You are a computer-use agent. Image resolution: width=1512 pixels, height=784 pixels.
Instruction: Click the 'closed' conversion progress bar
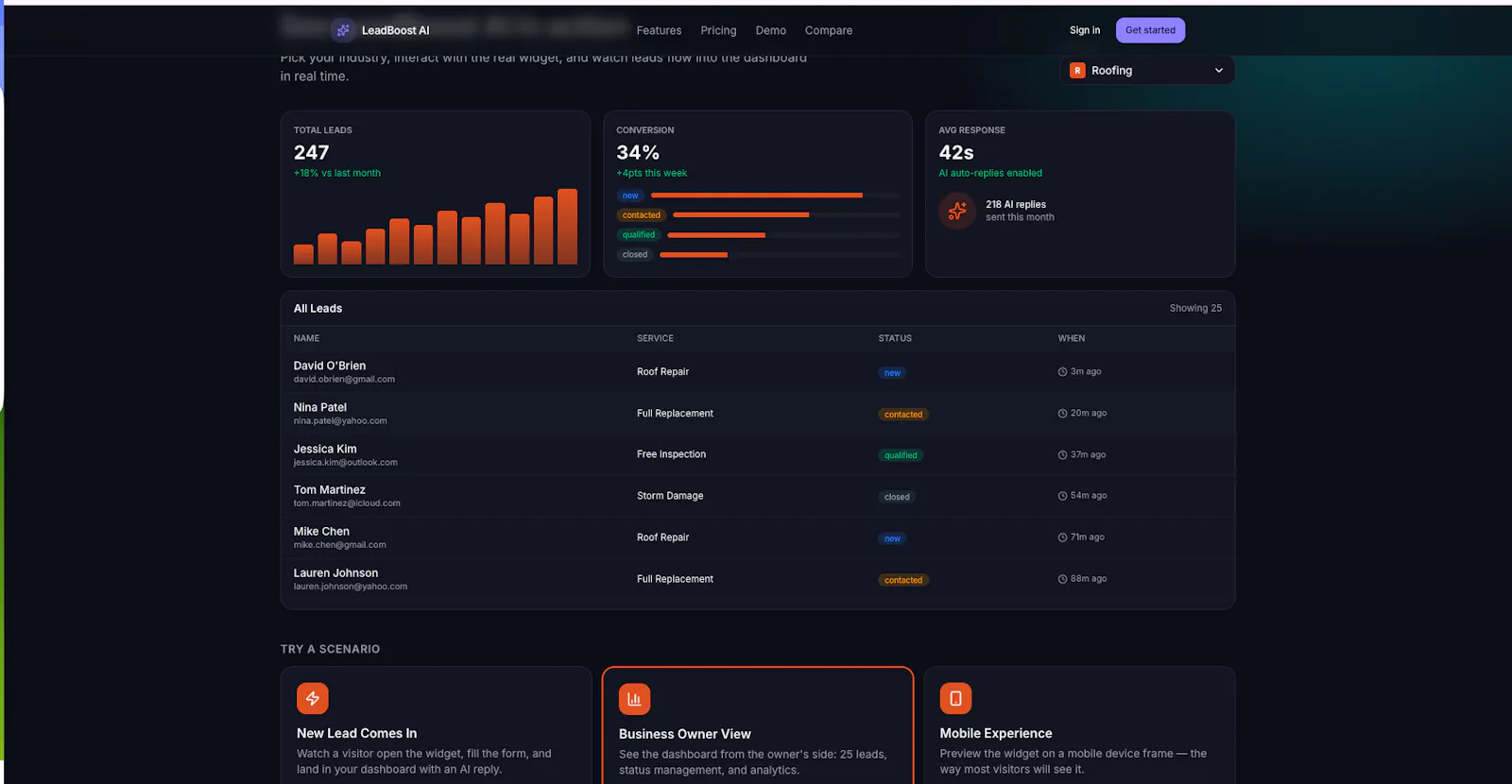click(x=780, y=255)
